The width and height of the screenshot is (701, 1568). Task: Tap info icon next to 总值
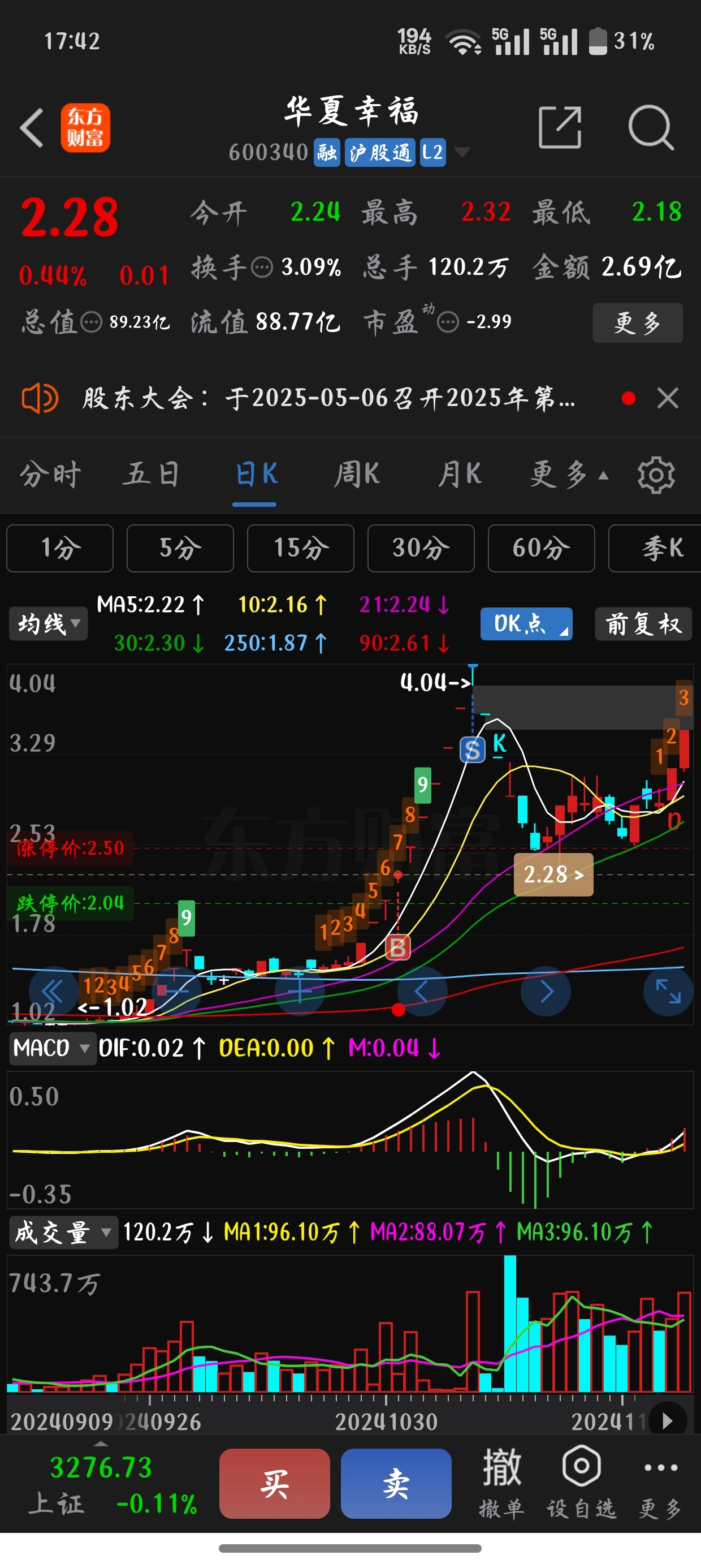[x=91, y=322]
